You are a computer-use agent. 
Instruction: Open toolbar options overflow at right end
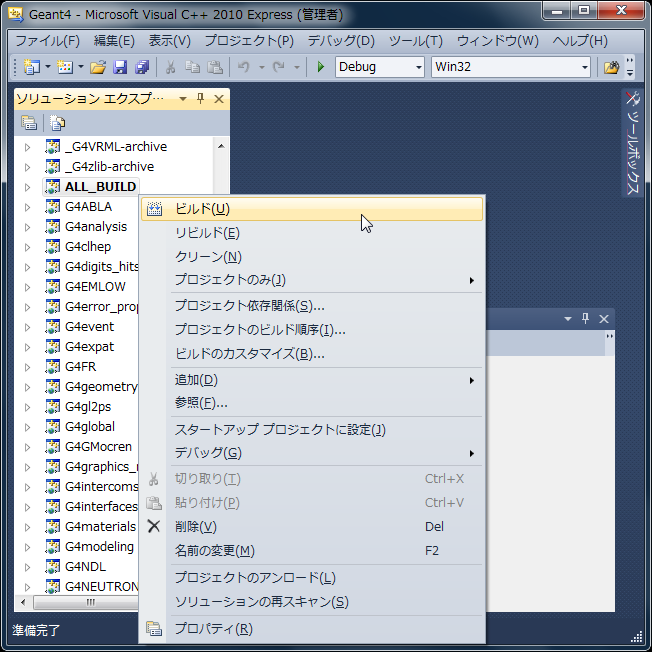[x=630, y=67]
